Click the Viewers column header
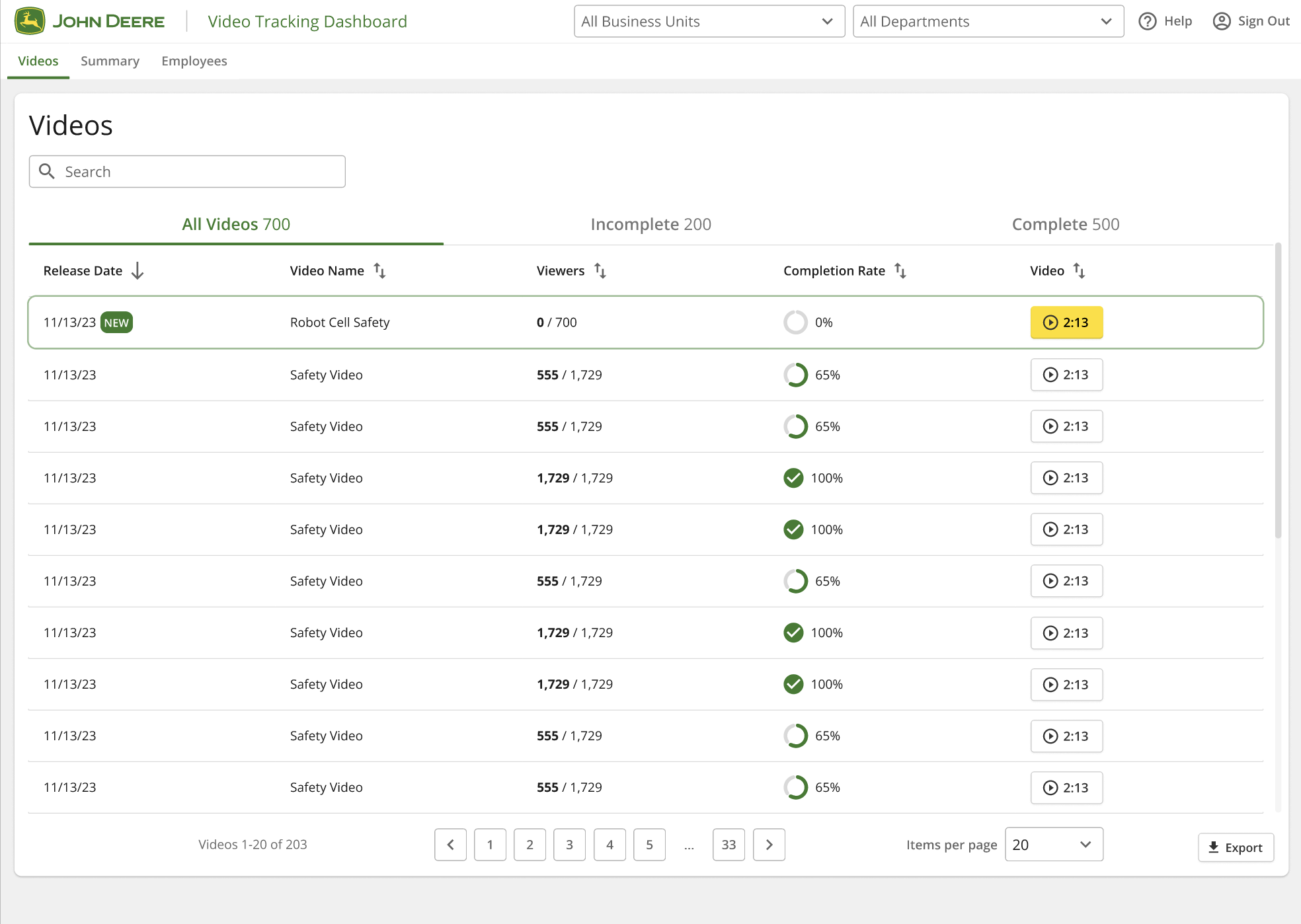 (x=561, y=270)
